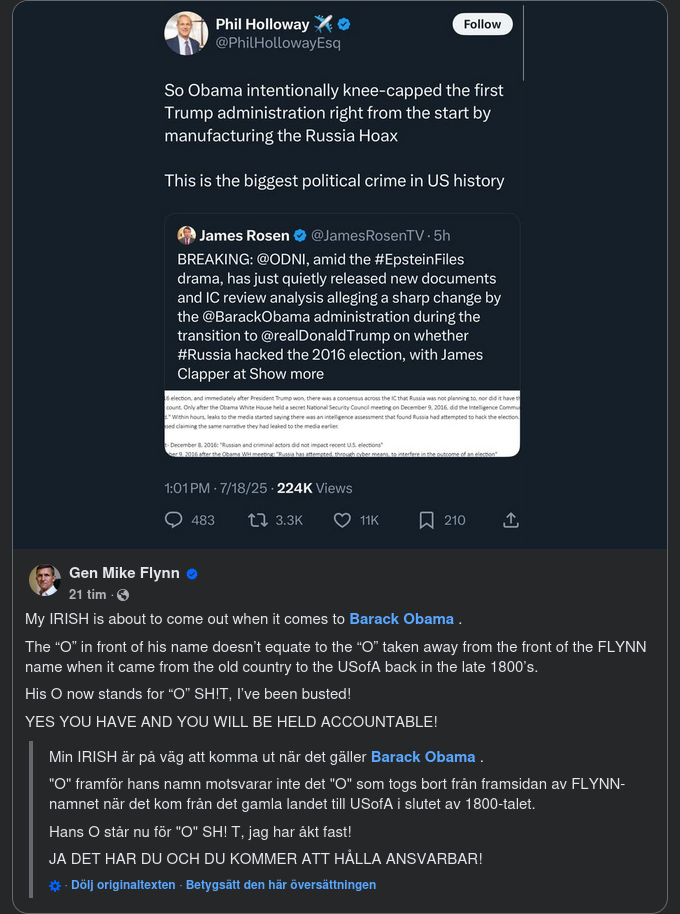The image size is (680, 914).
Task: Click Gen Mike Flynn's verified badge
Action: tap(192, 574)
